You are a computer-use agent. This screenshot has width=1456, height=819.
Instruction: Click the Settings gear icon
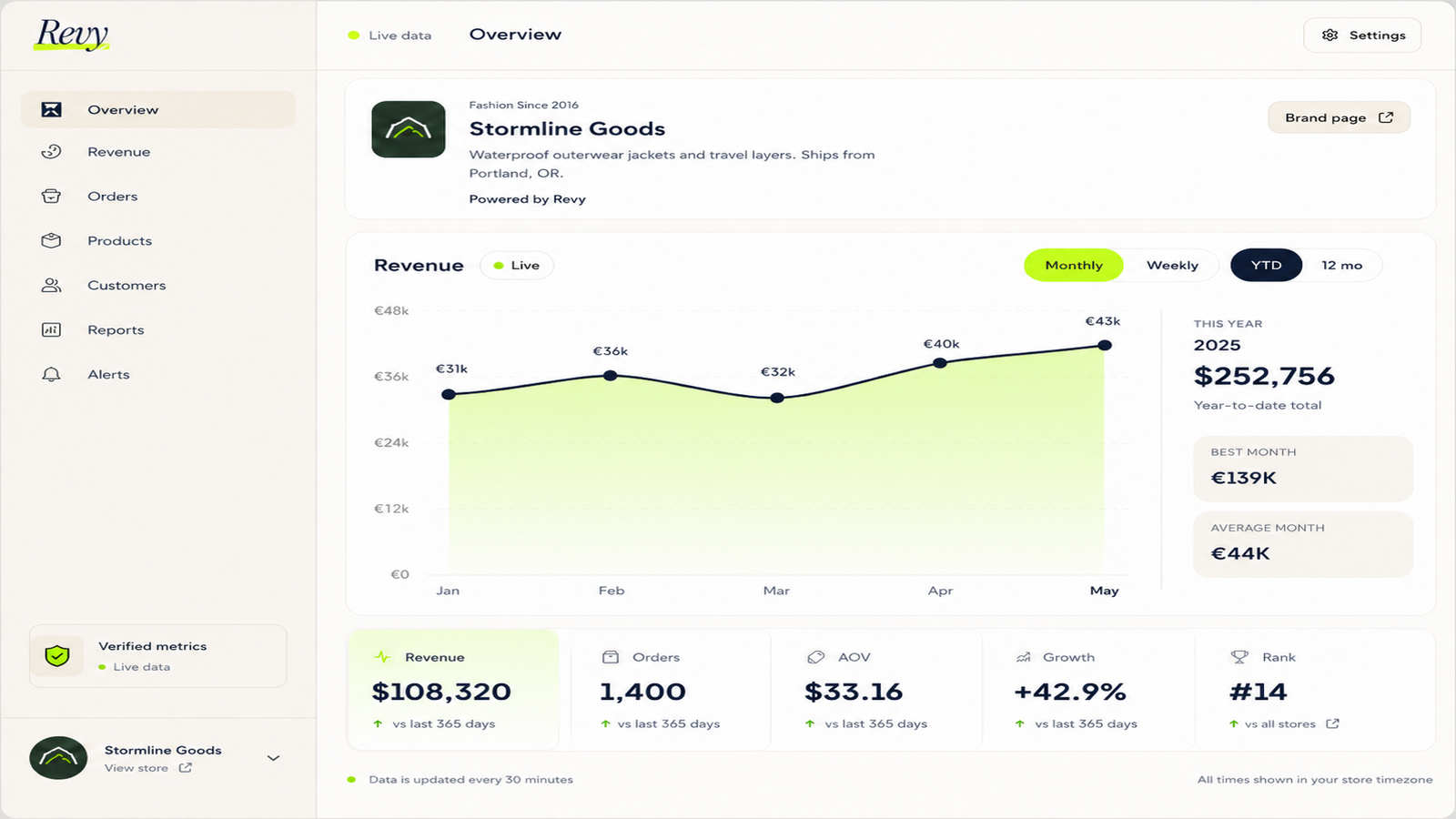coord(1330,35)
